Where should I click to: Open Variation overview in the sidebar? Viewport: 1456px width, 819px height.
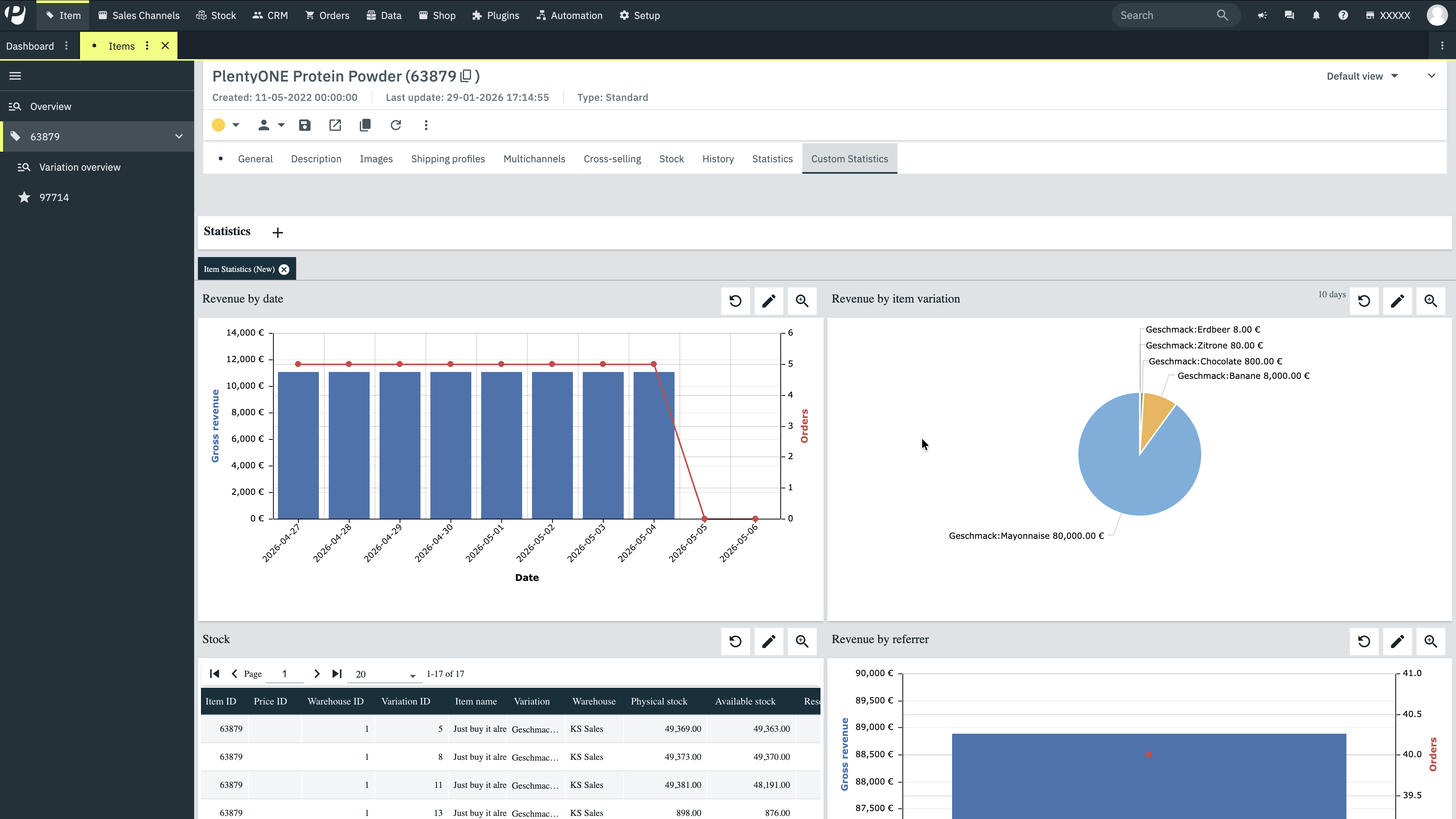[x=97, y=167]
